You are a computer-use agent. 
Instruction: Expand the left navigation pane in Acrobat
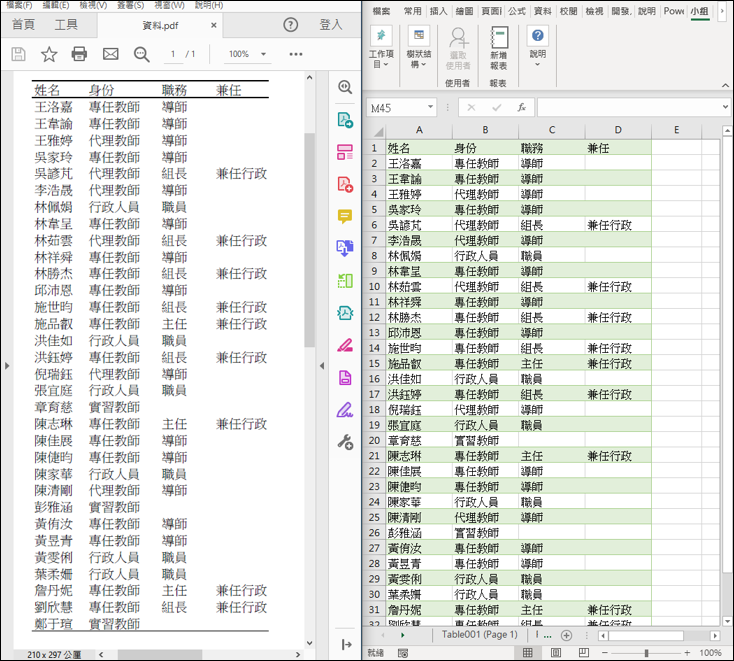(7, 366)
